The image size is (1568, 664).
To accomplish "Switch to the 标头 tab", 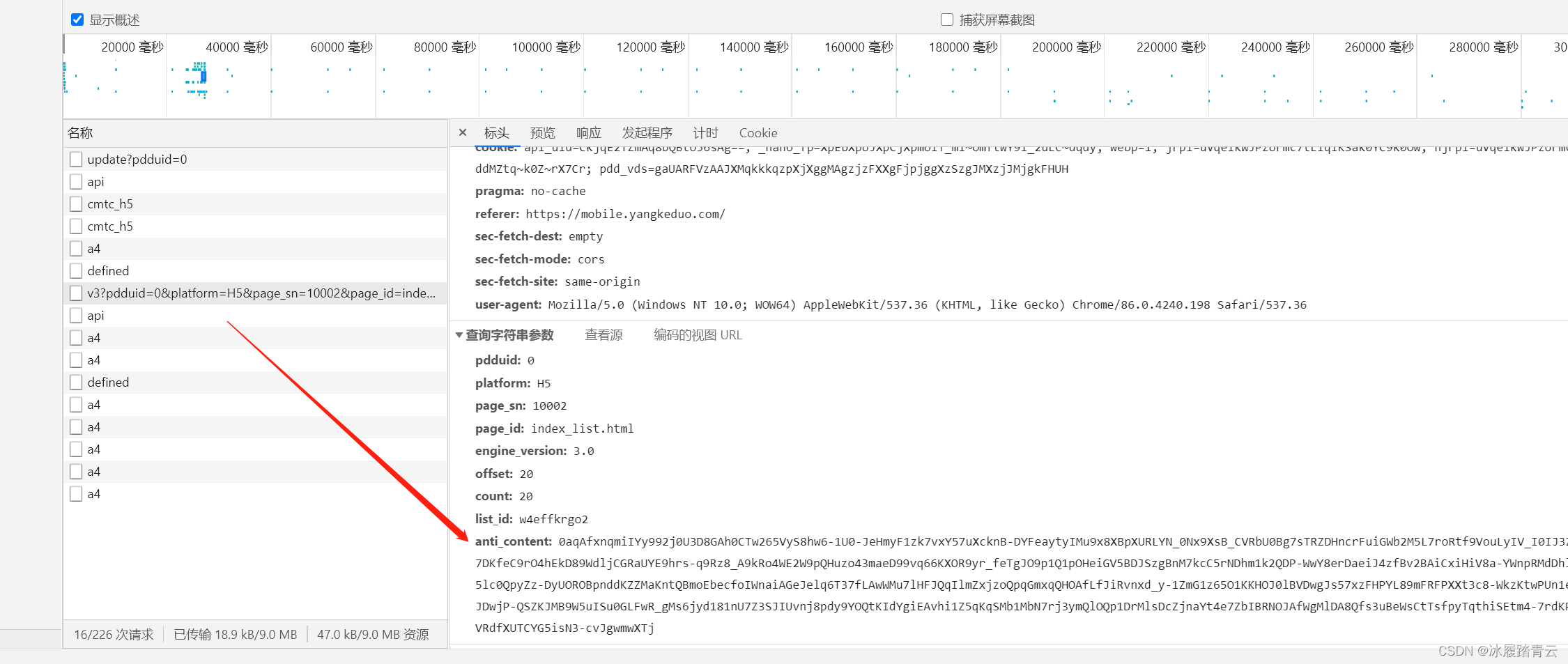I will tap(497, 132).
